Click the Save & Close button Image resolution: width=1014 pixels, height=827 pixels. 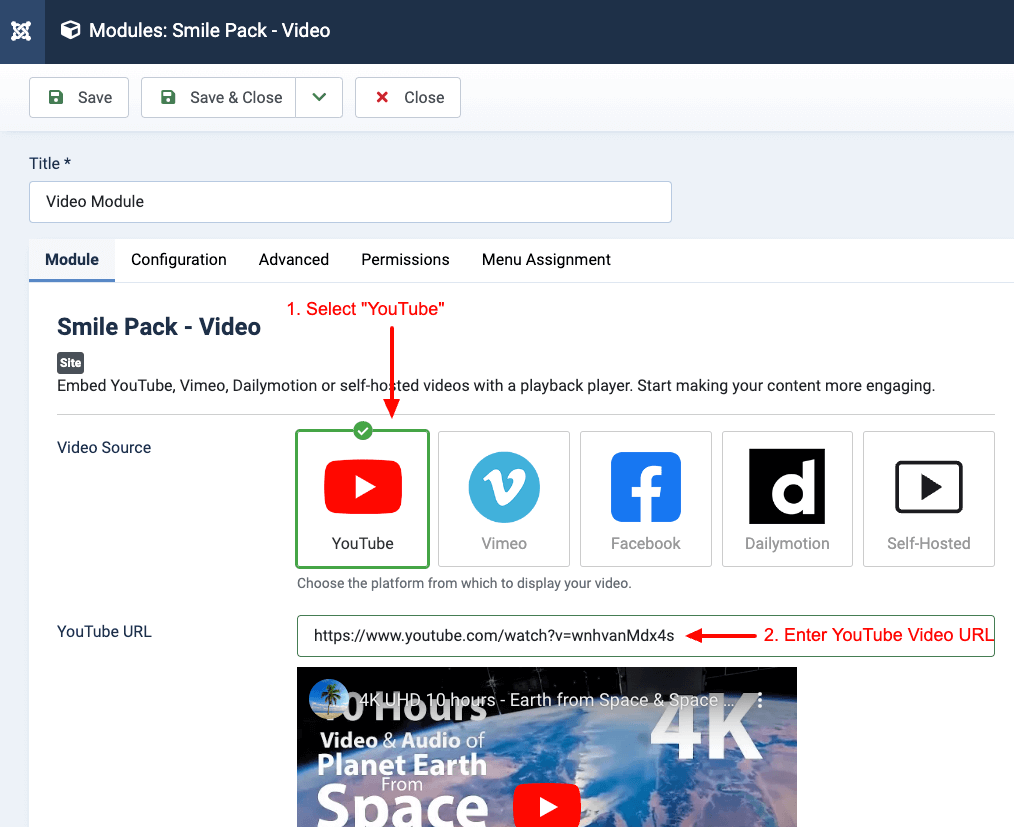[219, 98]
